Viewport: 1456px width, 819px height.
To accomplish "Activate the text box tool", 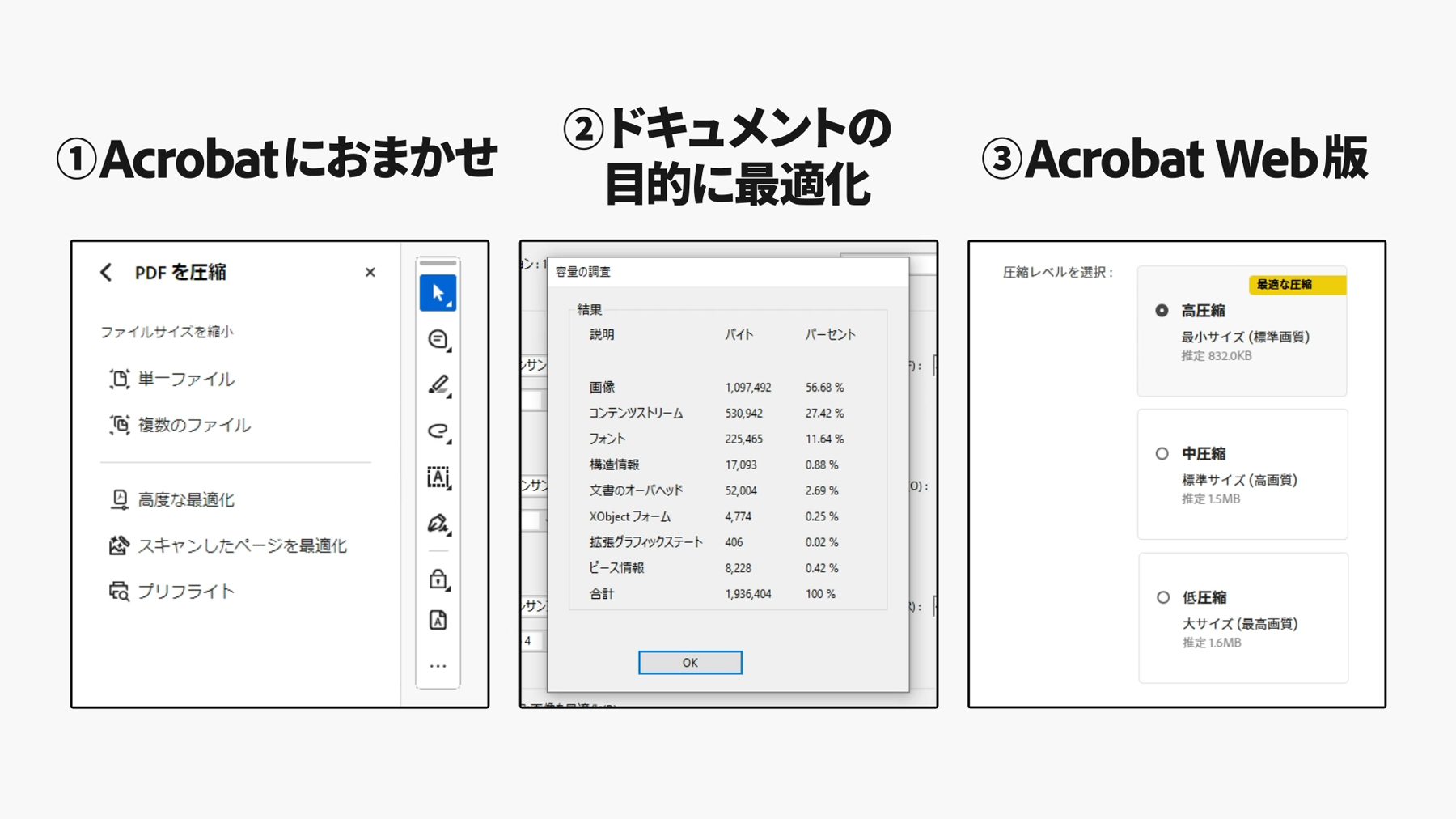I will pos(438,477).
